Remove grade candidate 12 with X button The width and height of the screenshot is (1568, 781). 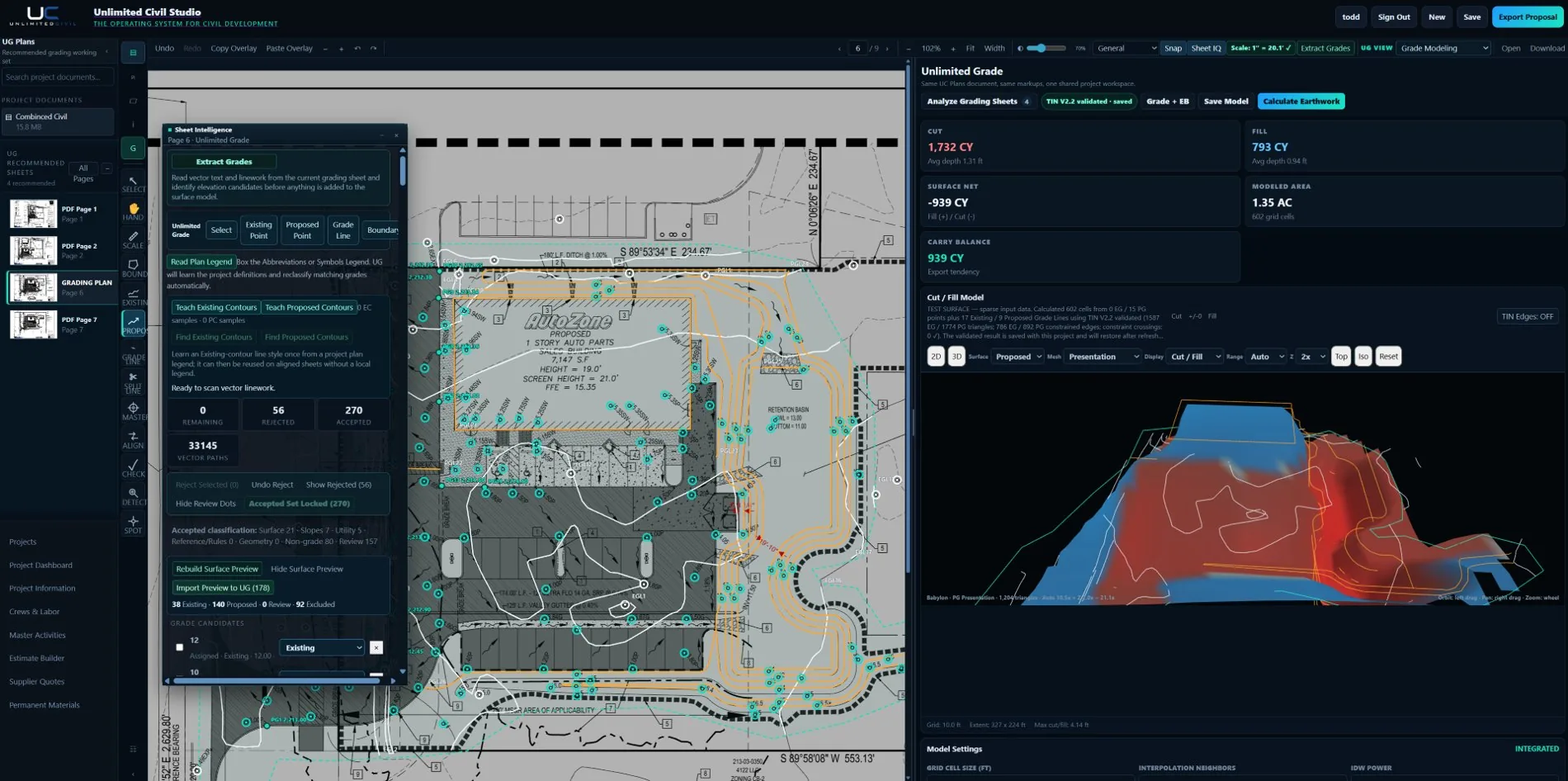(376, 648)
